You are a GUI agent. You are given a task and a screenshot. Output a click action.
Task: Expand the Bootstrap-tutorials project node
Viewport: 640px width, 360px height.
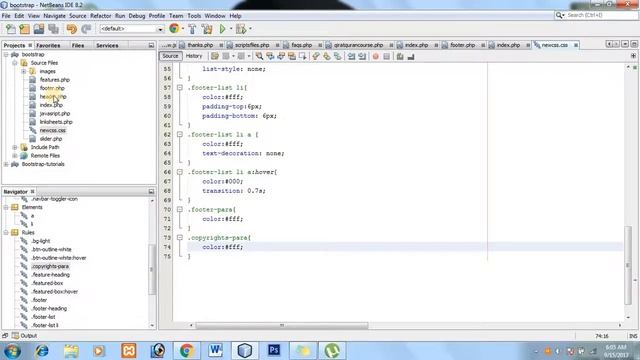(x=6, y=164)
